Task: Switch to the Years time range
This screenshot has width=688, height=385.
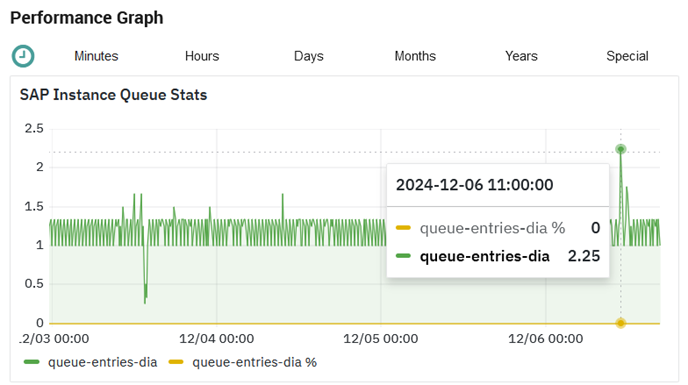Action: click(x=521, y=56)
